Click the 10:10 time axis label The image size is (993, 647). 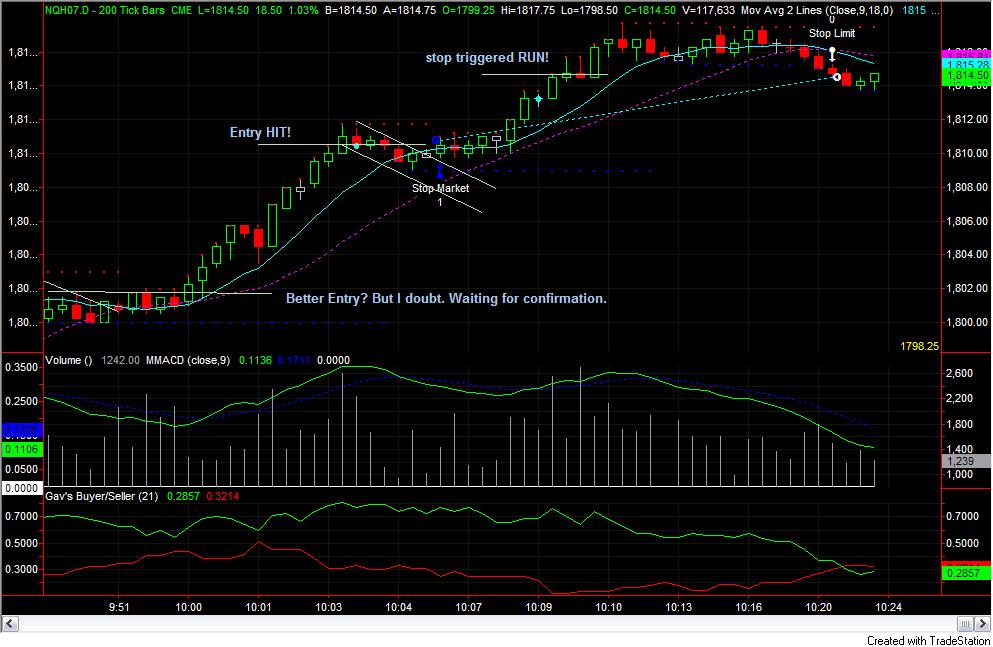(x=608, y=607)
